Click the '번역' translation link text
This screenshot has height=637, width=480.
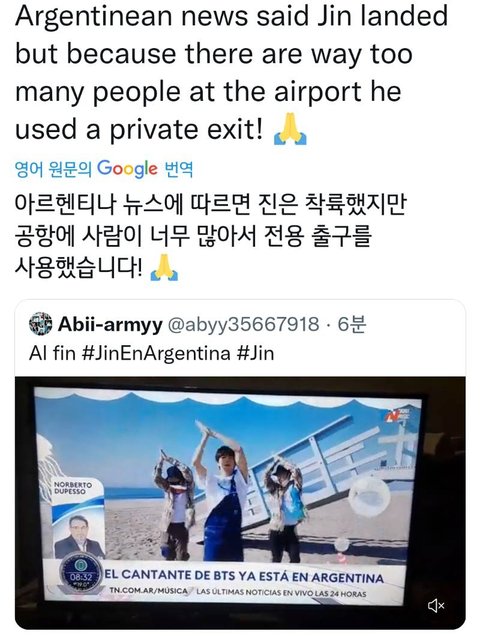[x=178, y=169]
